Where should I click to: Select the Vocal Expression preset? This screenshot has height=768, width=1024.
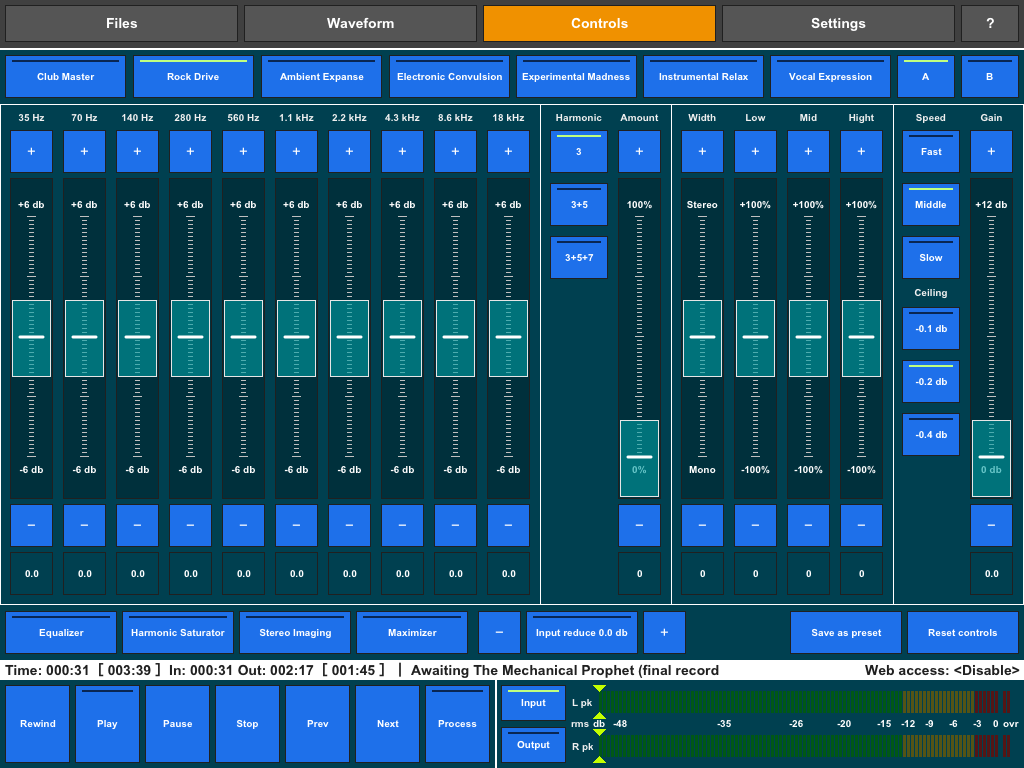(830, 76)
